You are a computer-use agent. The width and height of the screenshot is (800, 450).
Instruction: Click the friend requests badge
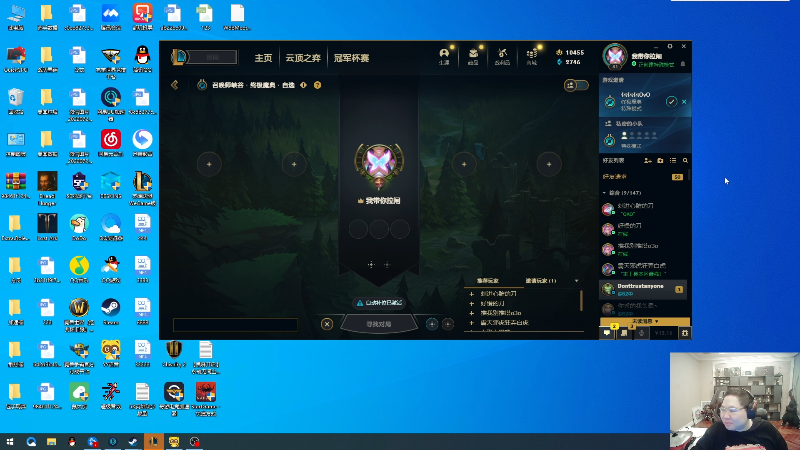click(677, 177)
